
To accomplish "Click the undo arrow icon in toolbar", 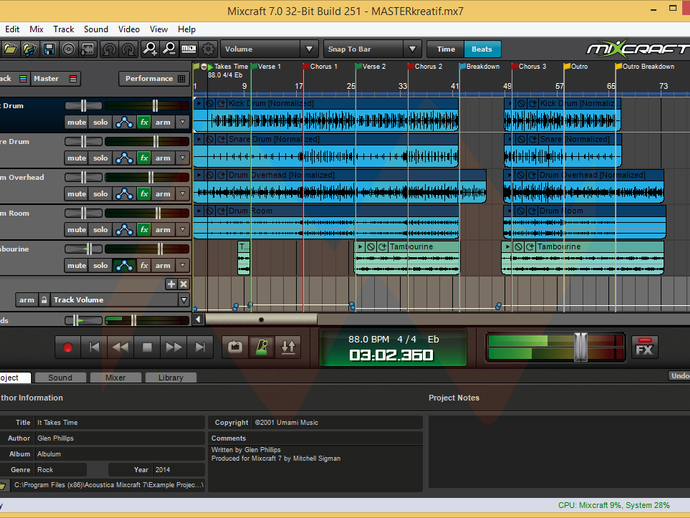I will click(109, 49).
